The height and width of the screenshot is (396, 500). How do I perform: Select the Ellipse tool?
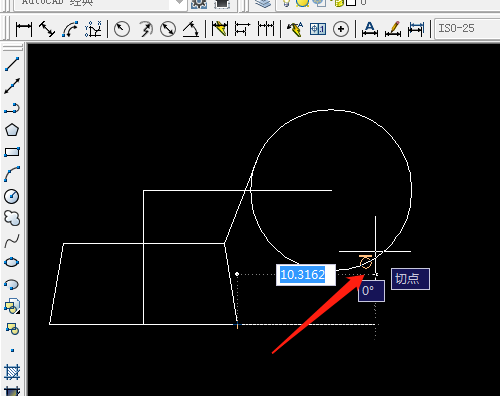pyautogui.click(x=12, y=262)
